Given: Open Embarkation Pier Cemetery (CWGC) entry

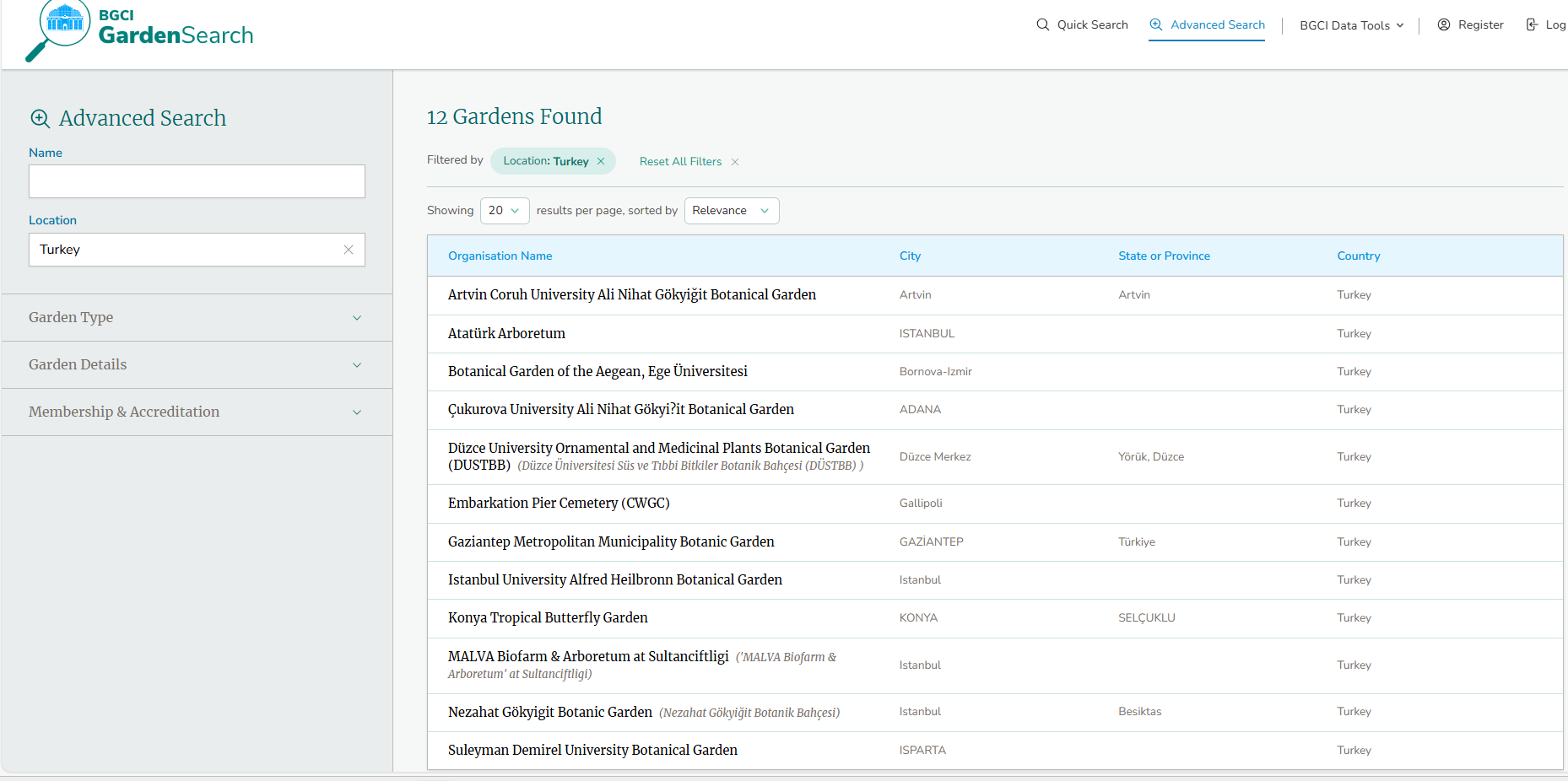Looking at the screenshot, I should pos(559,503).
